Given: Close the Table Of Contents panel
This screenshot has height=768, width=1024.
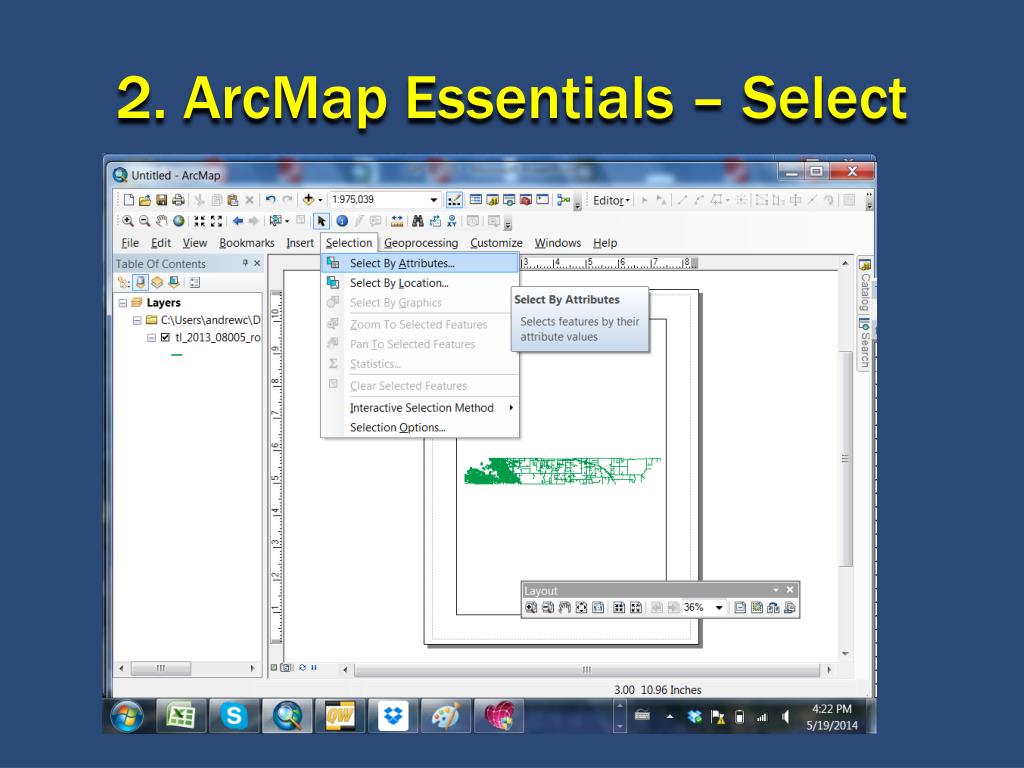Looking at the screenshot, I should 257,263.
